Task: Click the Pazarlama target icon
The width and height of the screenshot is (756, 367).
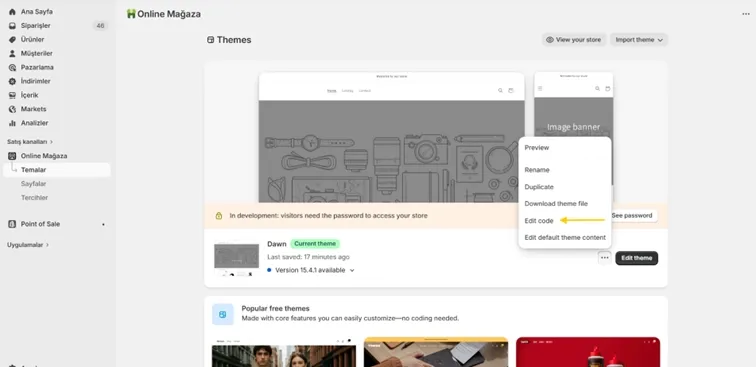Action: [x=12, y=68]
